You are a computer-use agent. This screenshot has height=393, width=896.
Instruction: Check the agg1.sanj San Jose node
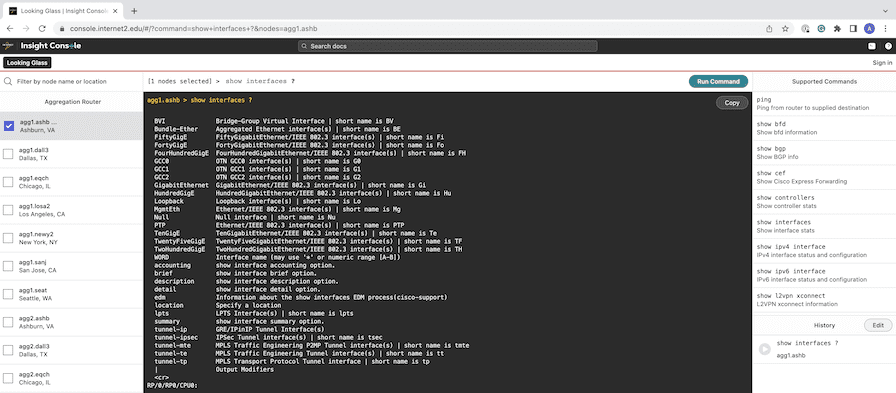pos(9,266)
